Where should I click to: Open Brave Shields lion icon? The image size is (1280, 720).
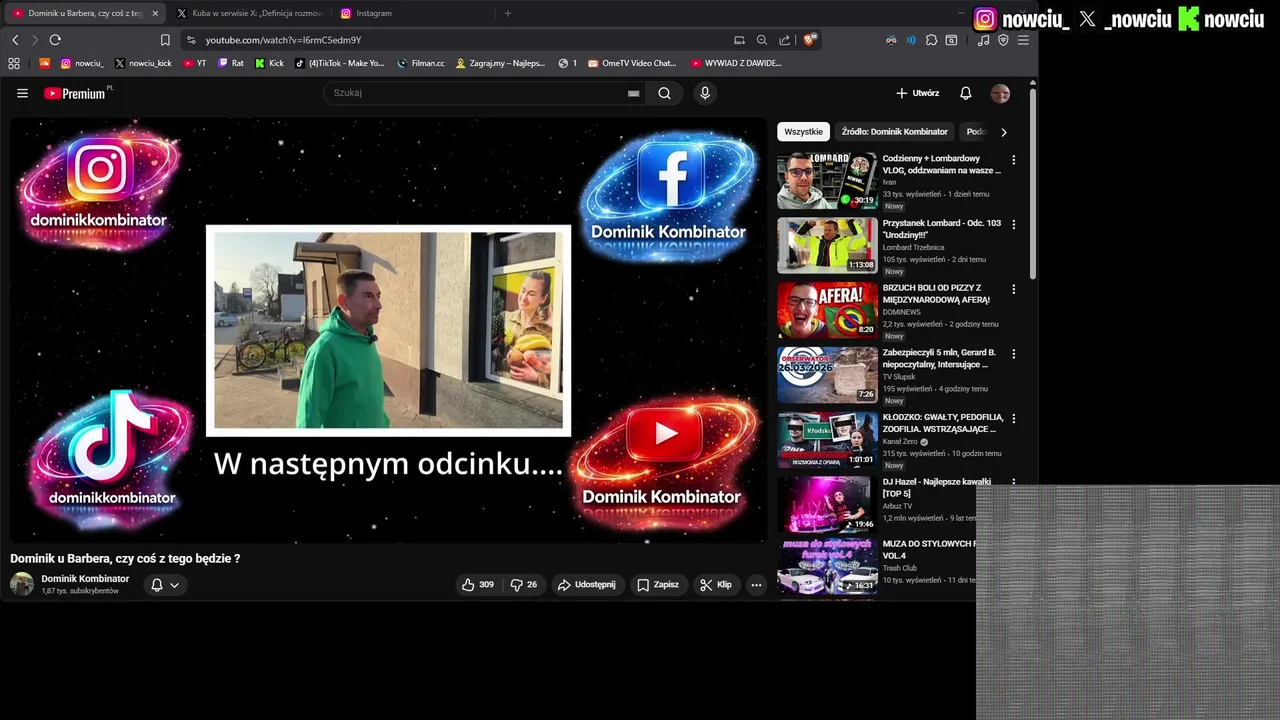[809, 40]
